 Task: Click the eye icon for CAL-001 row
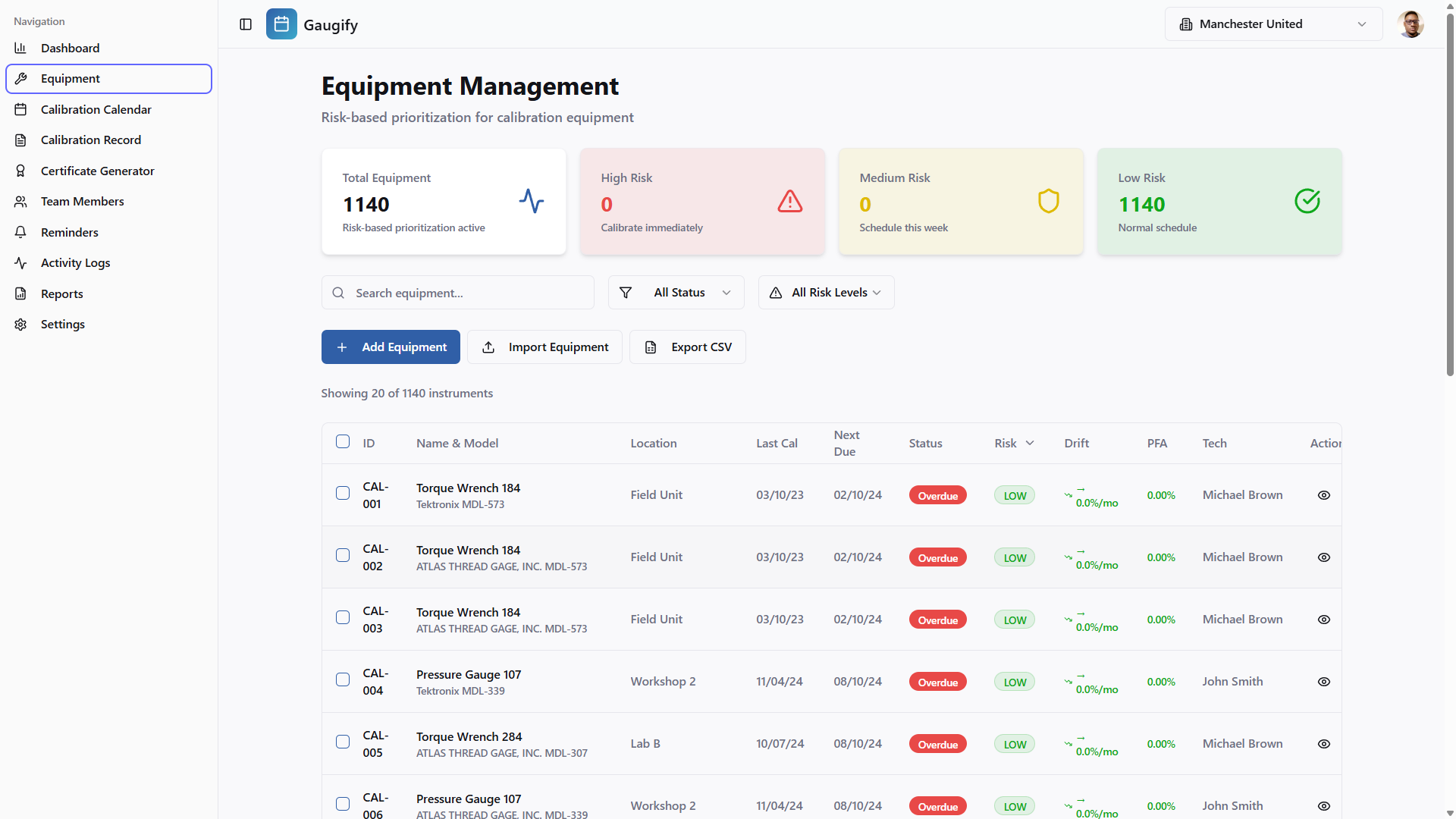tap(1323, 495)
